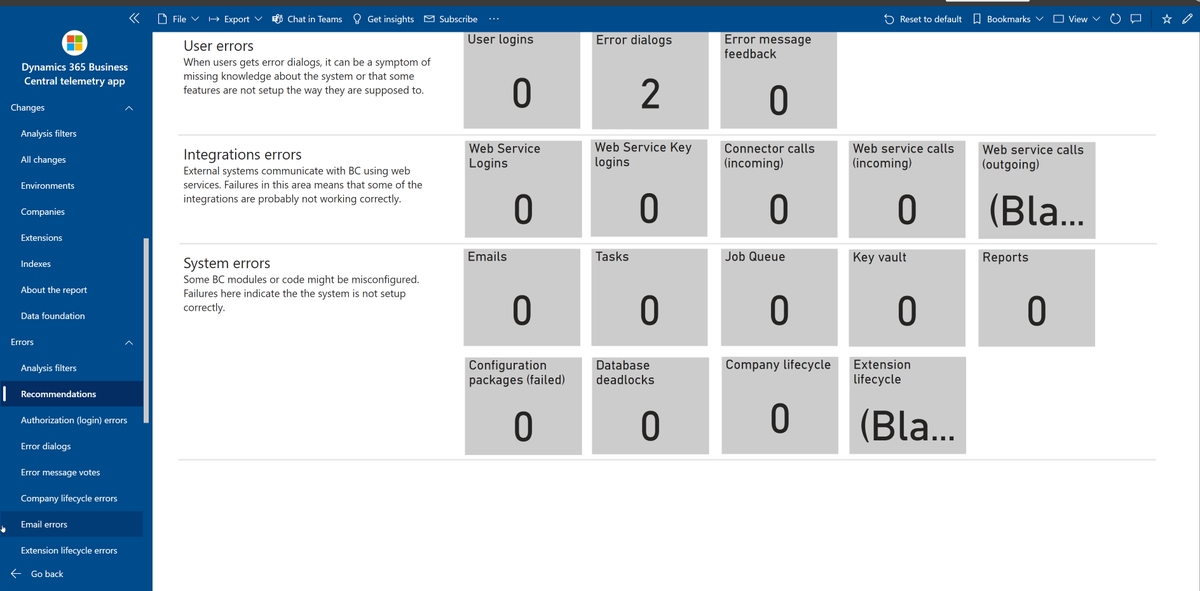This screenshot has width=1200, height=591.
Task: Click the User errors heading
Action: pos(219,46)
